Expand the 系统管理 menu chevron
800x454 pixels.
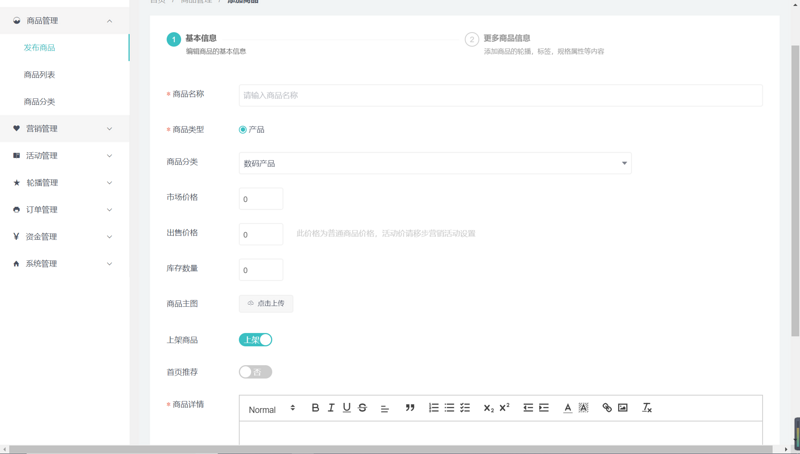pyautogui.click(x=109, y=264)
